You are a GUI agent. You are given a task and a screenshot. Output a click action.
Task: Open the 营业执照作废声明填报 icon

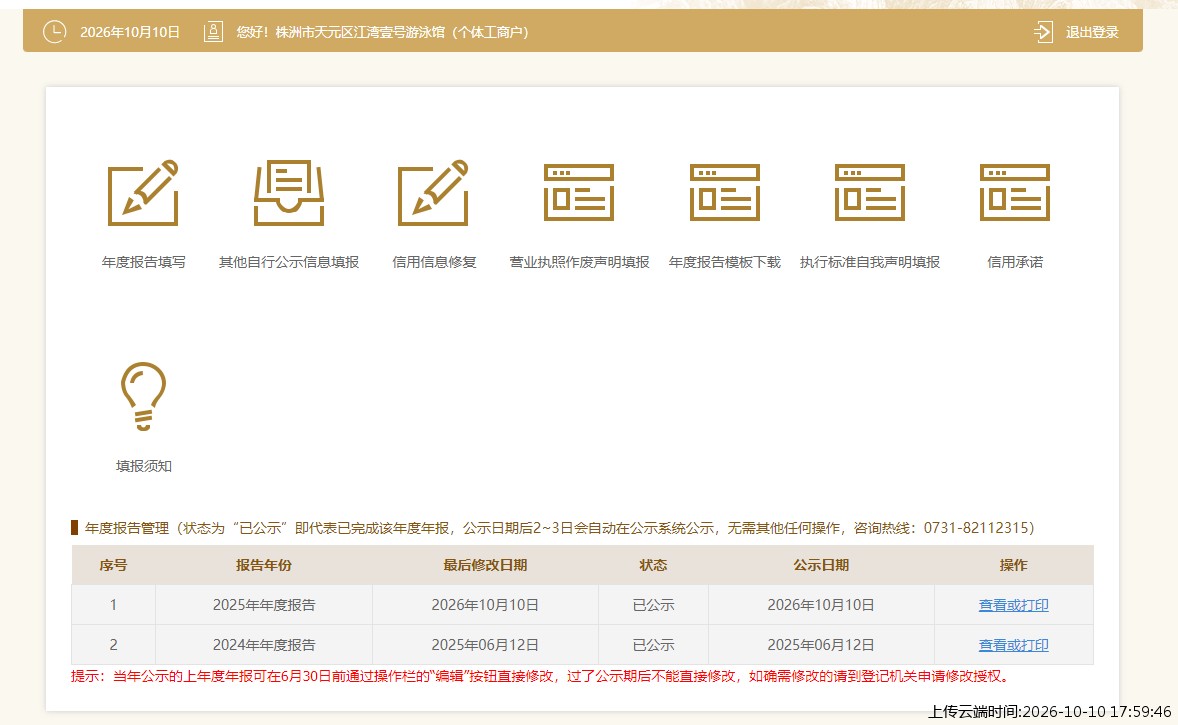pos(579,192)
